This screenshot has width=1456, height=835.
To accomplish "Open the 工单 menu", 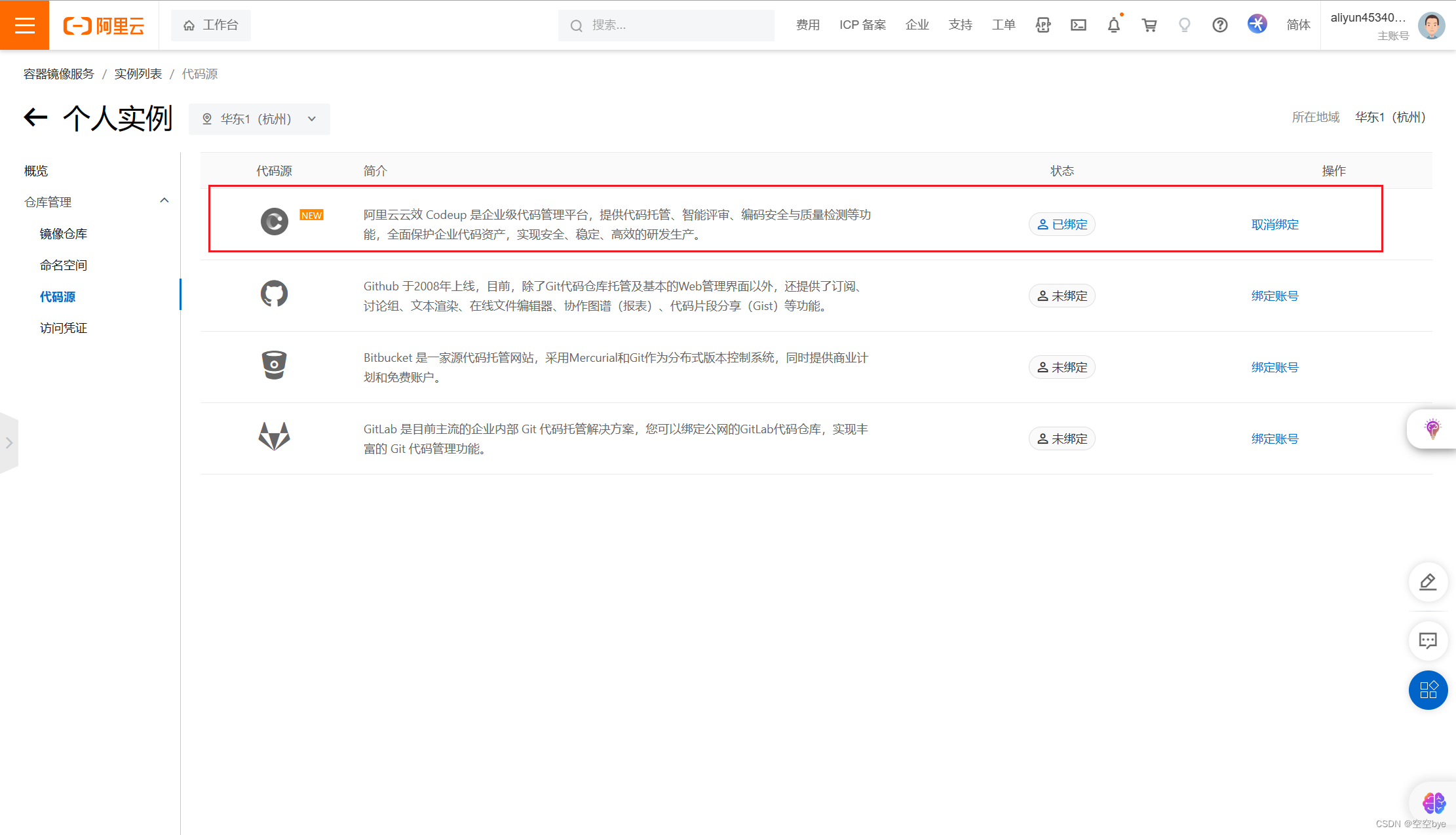I will point(1003,25).
